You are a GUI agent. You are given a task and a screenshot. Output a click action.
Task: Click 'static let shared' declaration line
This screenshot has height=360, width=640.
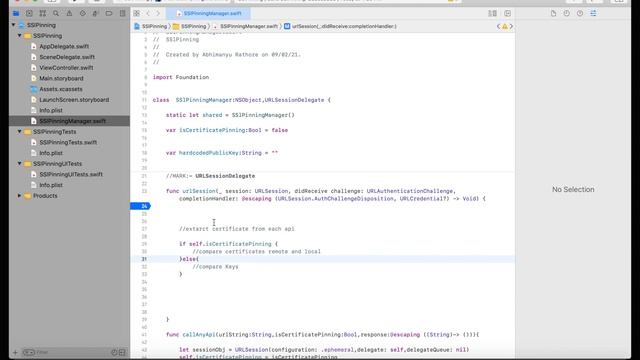click(230, 115)
